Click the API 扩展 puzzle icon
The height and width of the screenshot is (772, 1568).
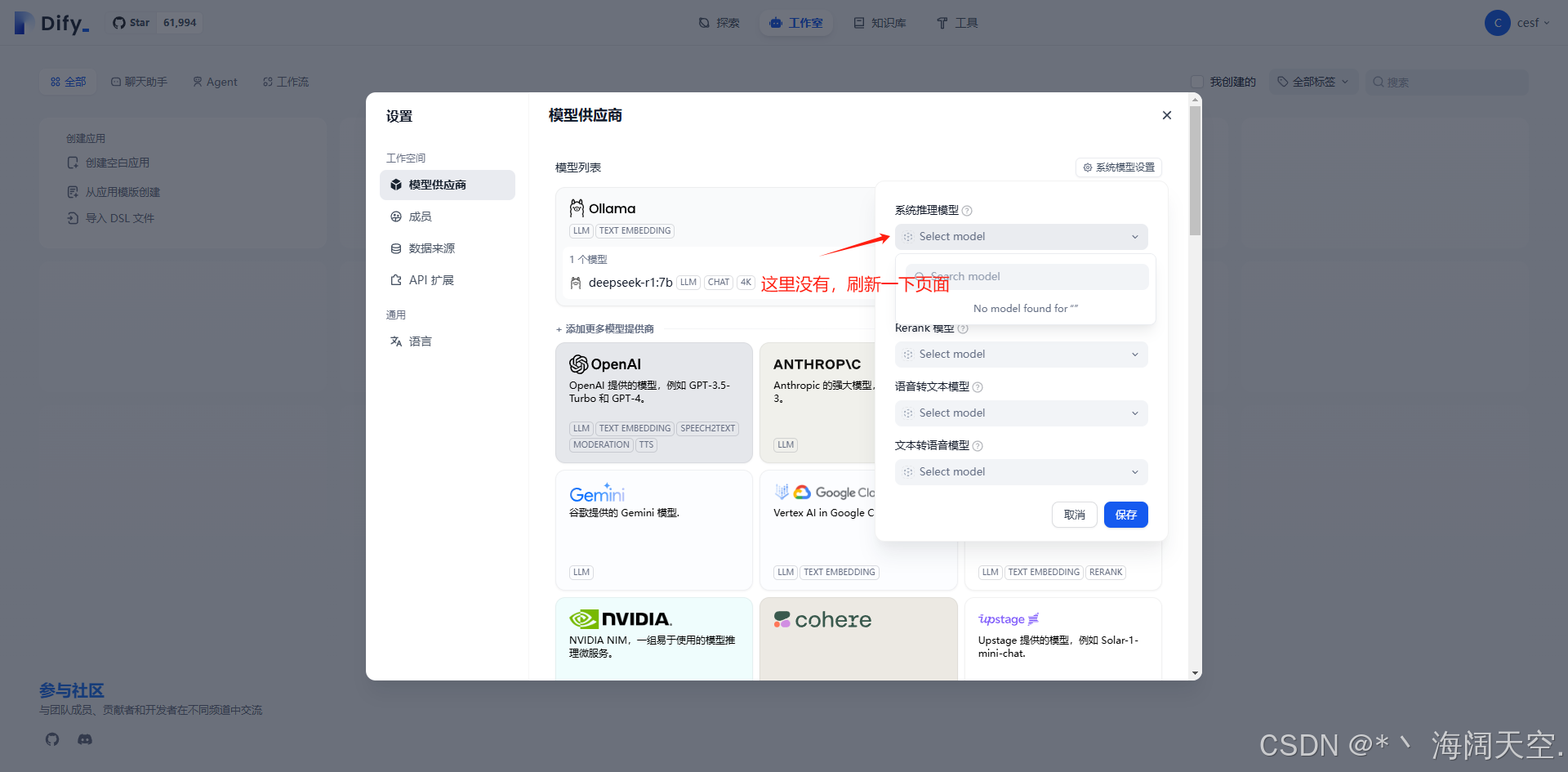pyautogui.click(x=396, y=280)
